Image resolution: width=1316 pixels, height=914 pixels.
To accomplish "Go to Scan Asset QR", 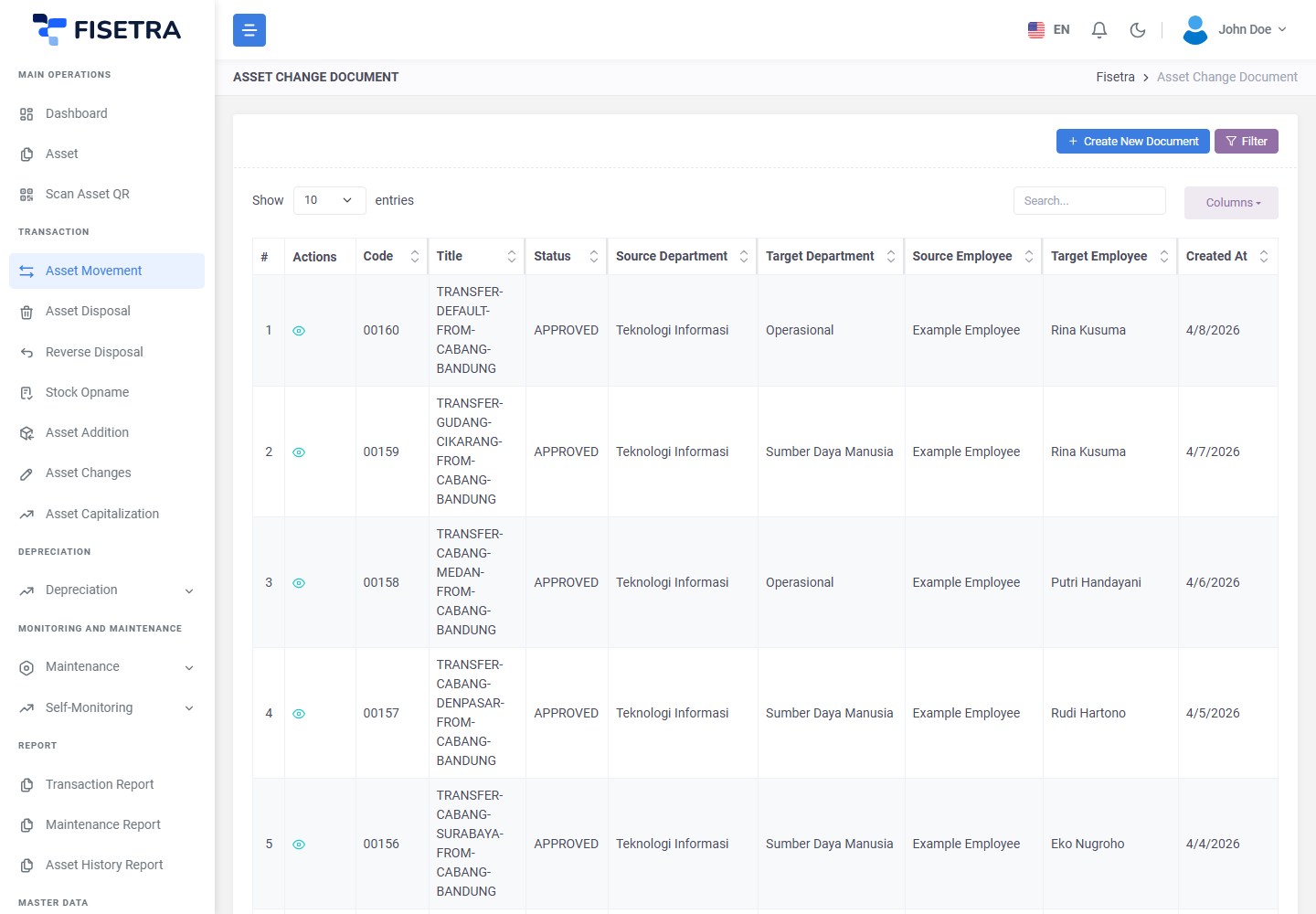I will point(107,194).
